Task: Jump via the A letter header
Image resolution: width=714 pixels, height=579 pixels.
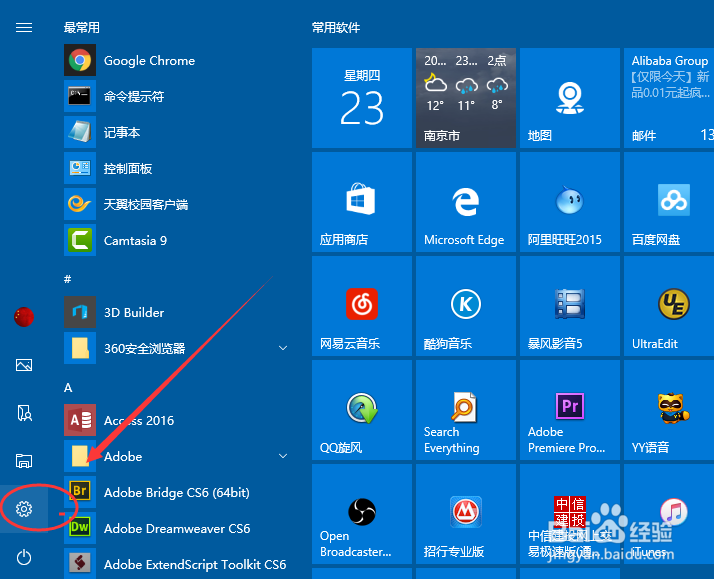Action: (x=68, y=388)
